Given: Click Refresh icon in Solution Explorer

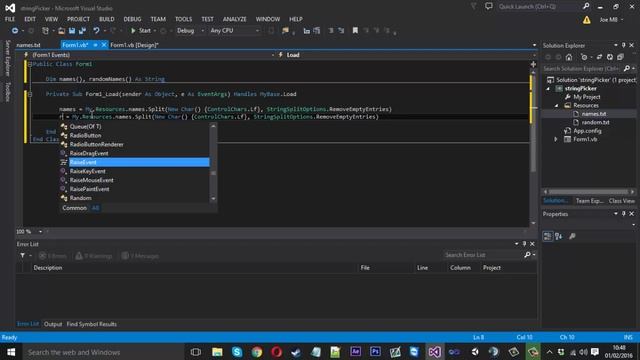Looking at the screenshot, I should click(x=610, y=57).
